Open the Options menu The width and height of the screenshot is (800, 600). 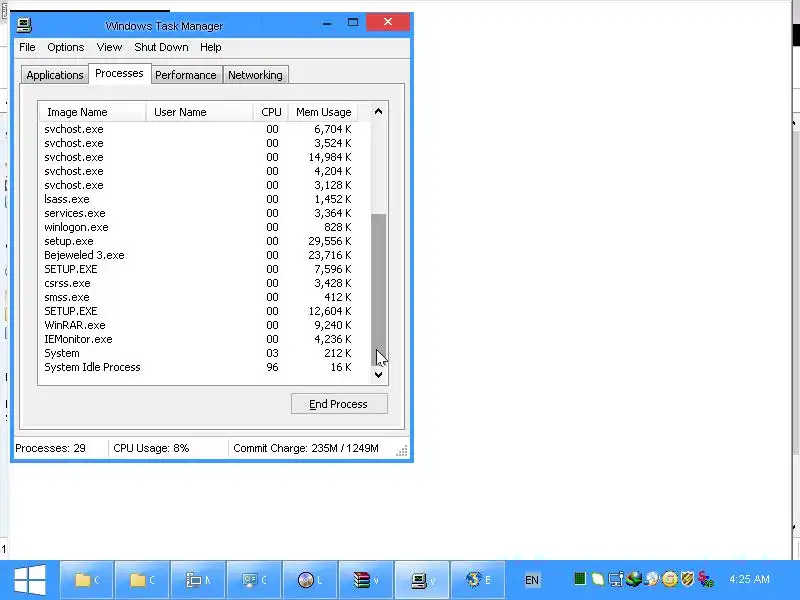click(x=65, y=47)
